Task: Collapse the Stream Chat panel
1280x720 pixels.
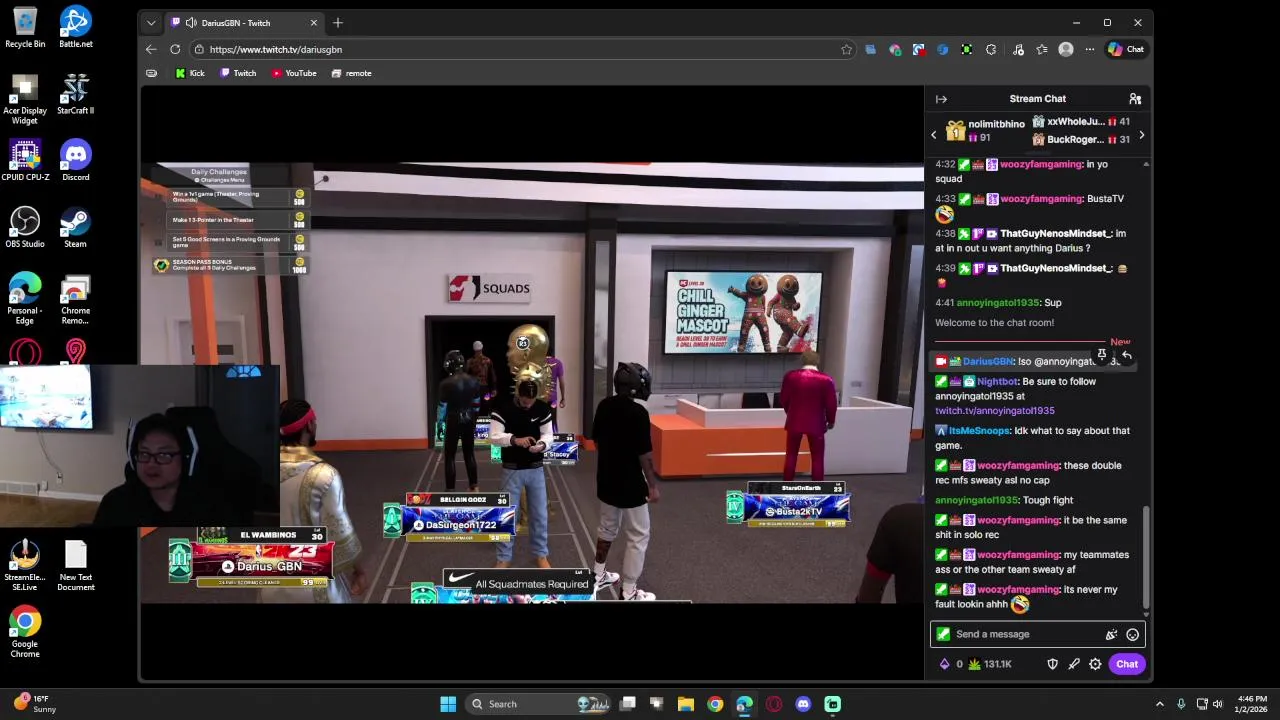Action: tap(941, 99)
